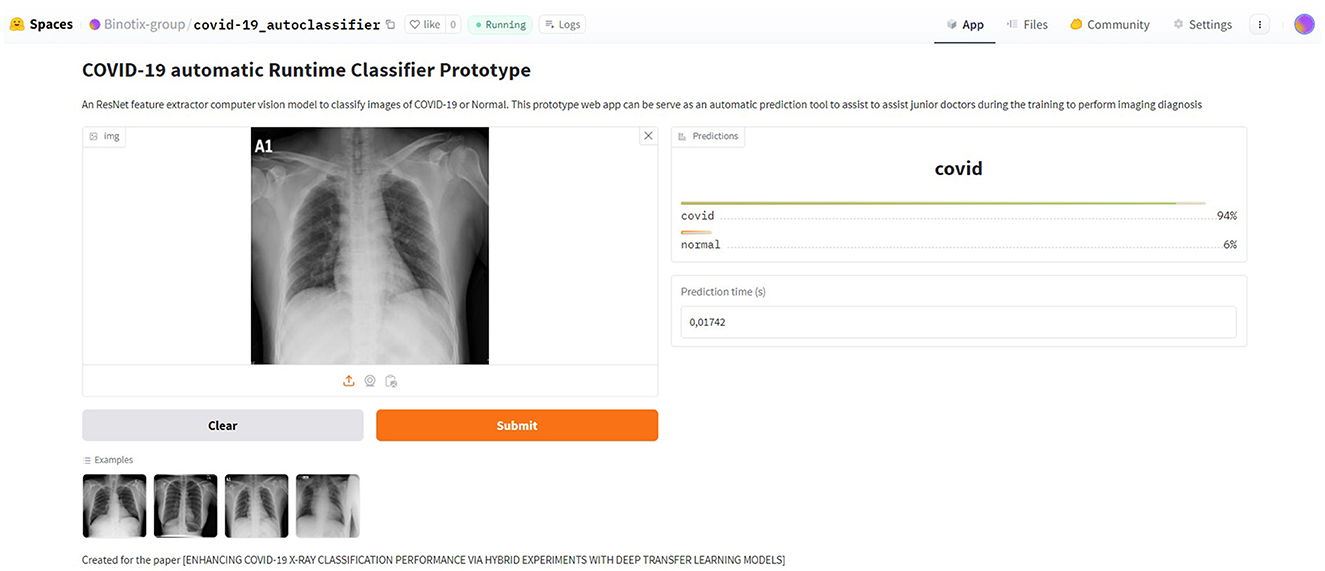The height and width of the screenshot is (571, 1325).
Task: Open the Hugging Face Spaces logo link
Action: pos(41,24)
